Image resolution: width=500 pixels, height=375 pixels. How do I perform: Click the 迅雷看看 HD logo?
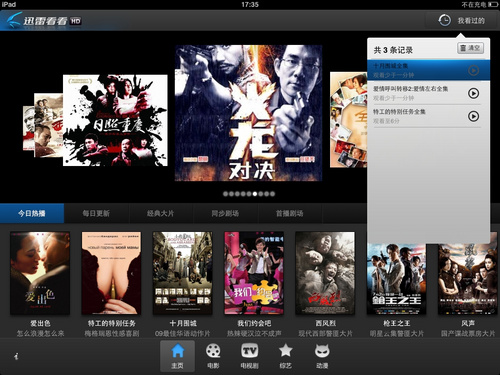coord(44,21)
